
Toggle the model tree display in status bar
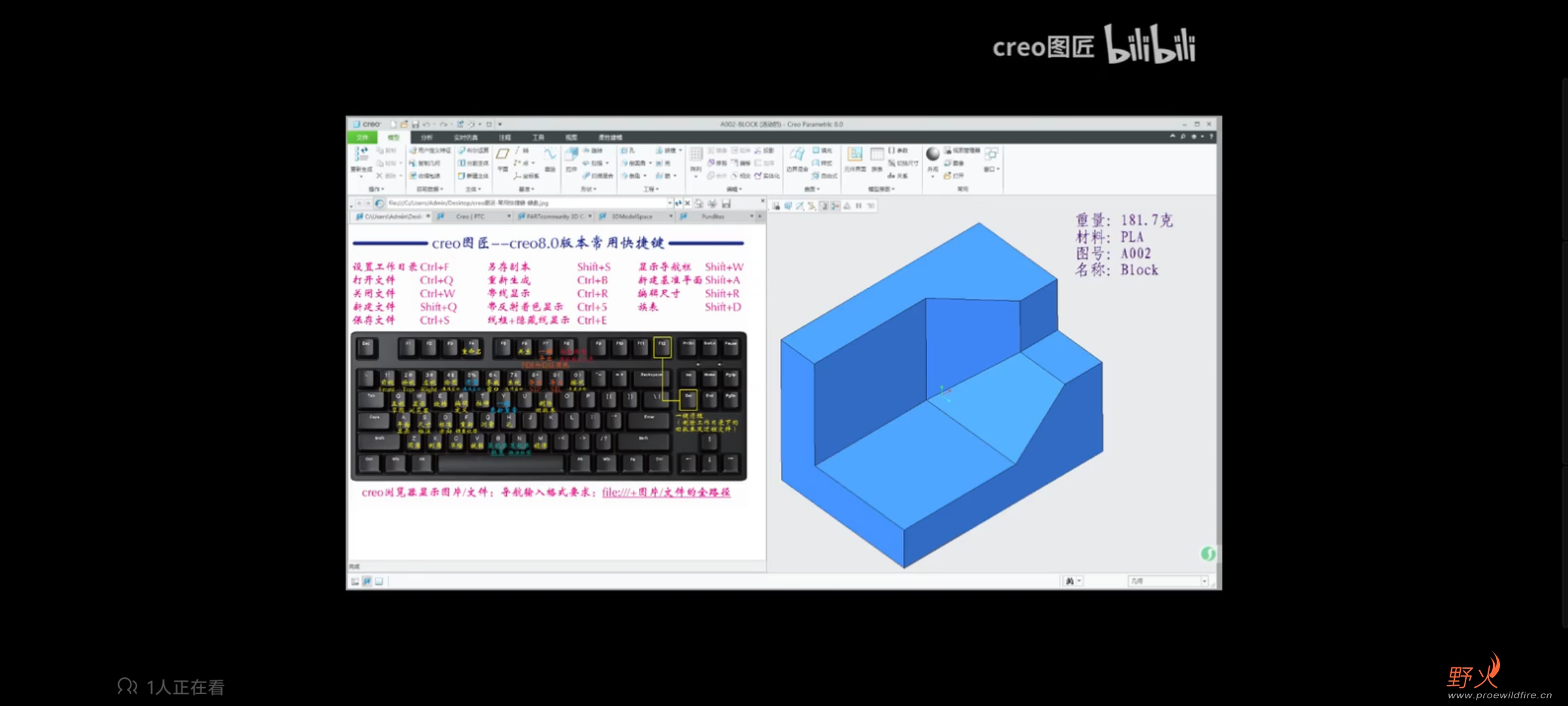click(355, 581)
